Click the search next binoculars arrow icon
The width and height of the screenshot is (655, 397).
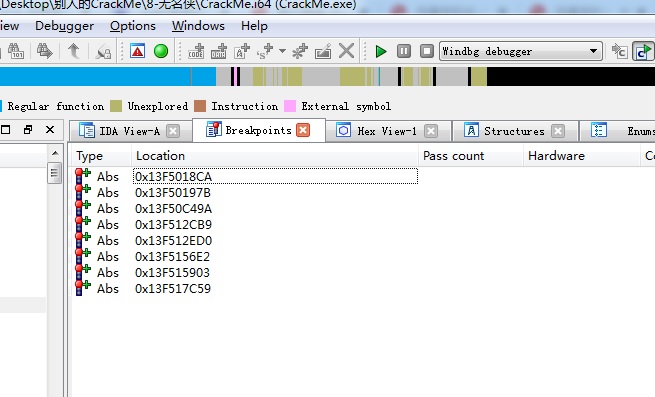coord(44,51)
